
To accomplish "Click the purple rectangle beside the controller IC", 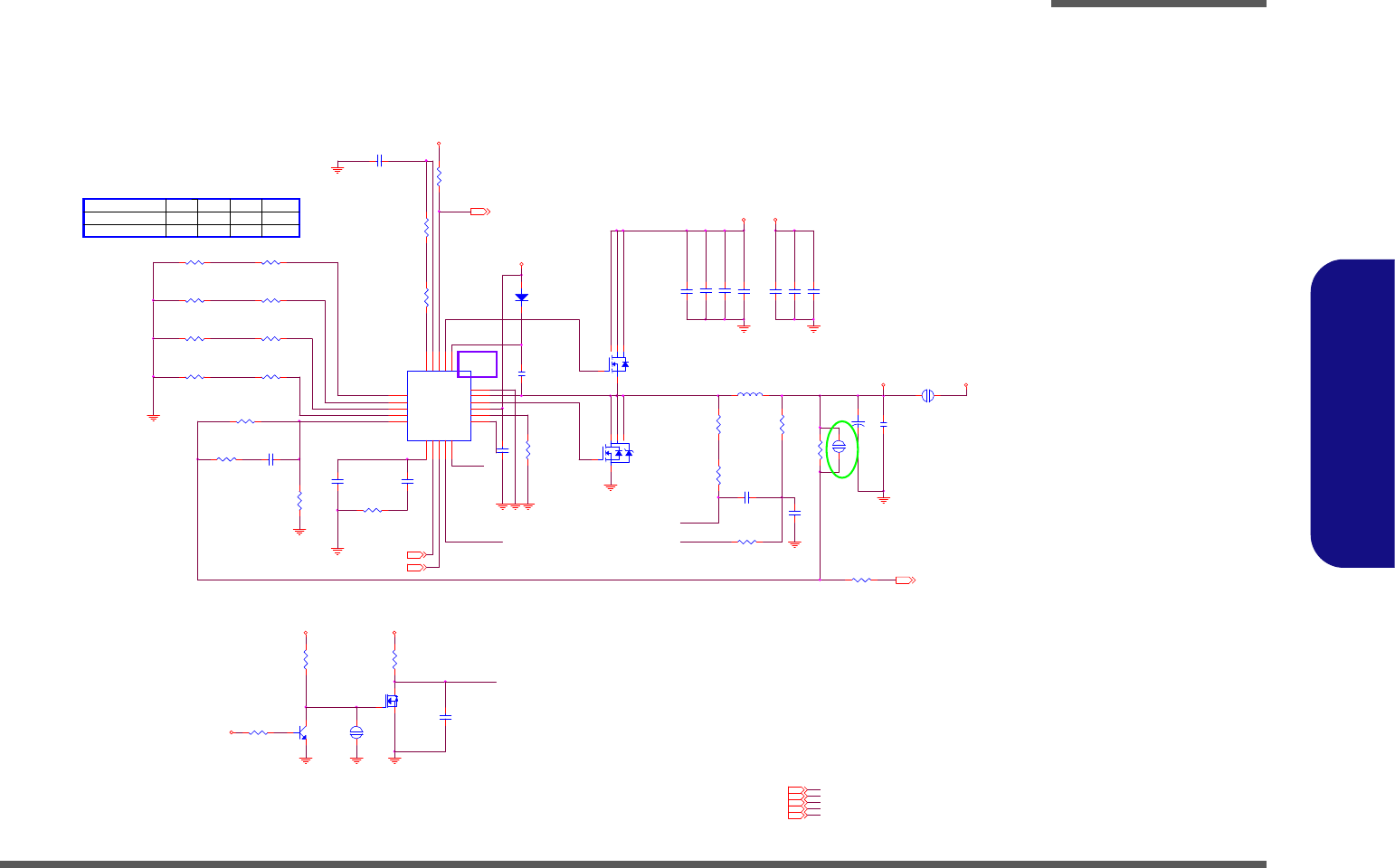I will 478,364.
